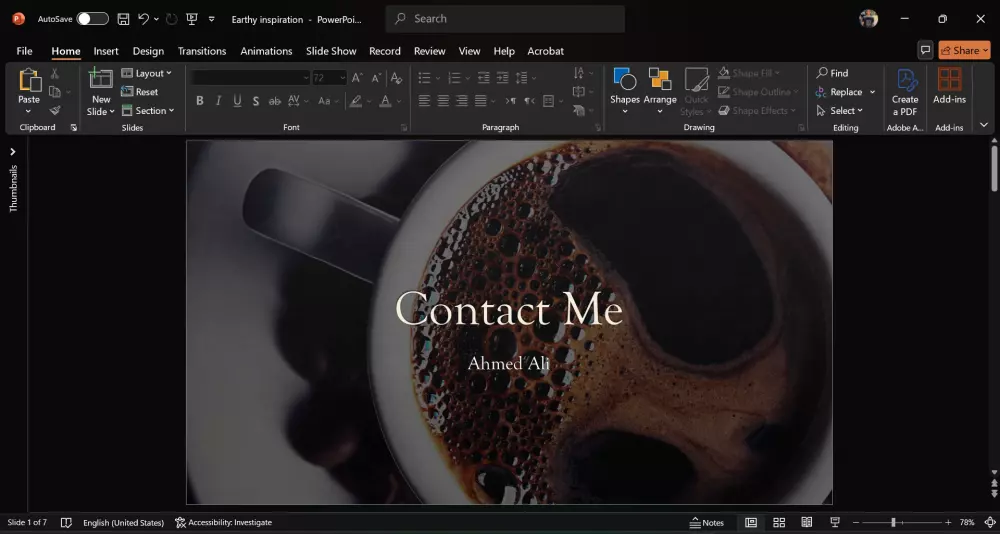Open Section dropdown
1000x534 pixels.
(148, 110)
